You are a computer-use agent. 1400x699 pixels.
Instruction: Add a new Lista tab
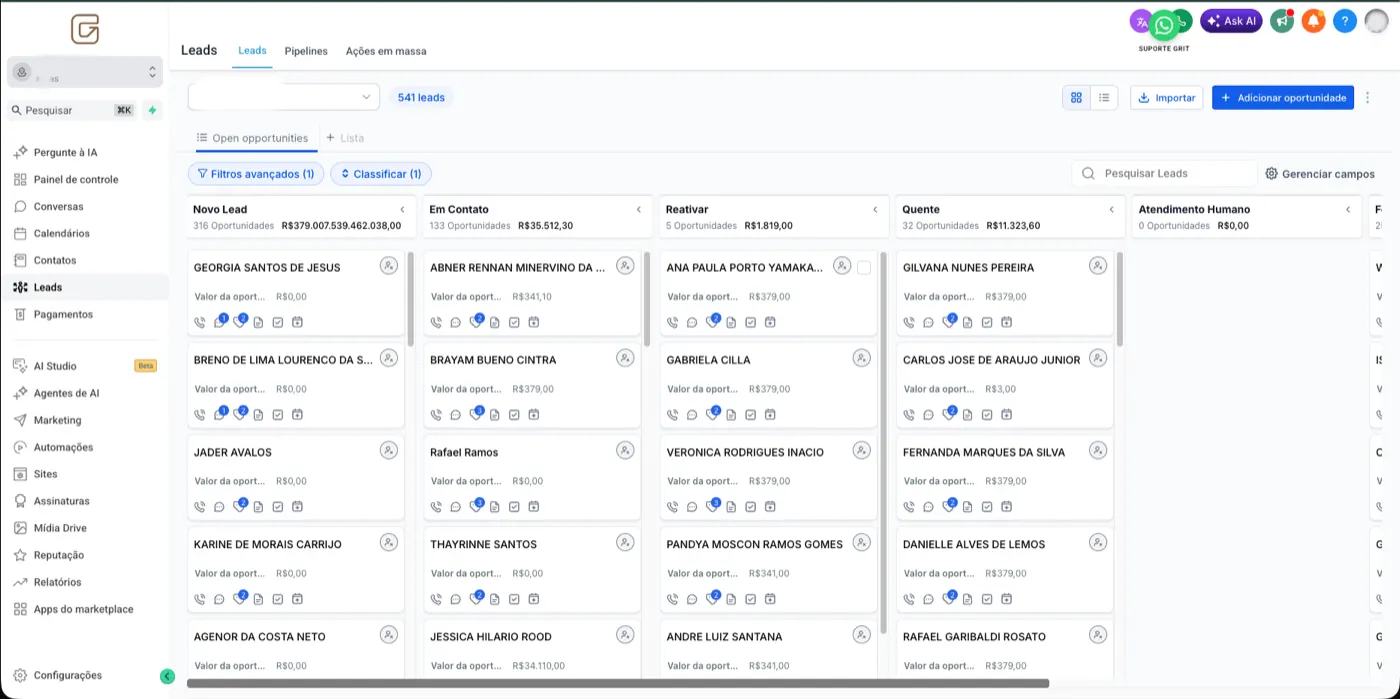click(345, 138)
